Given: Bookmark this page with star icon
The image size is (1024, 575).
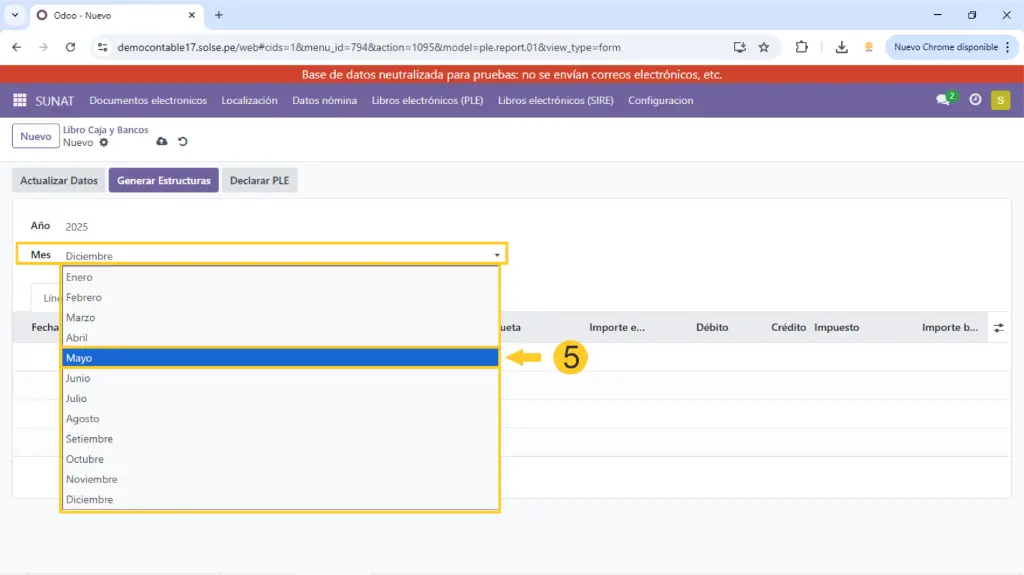Looking at the screenshot, I should coord(764,47).
